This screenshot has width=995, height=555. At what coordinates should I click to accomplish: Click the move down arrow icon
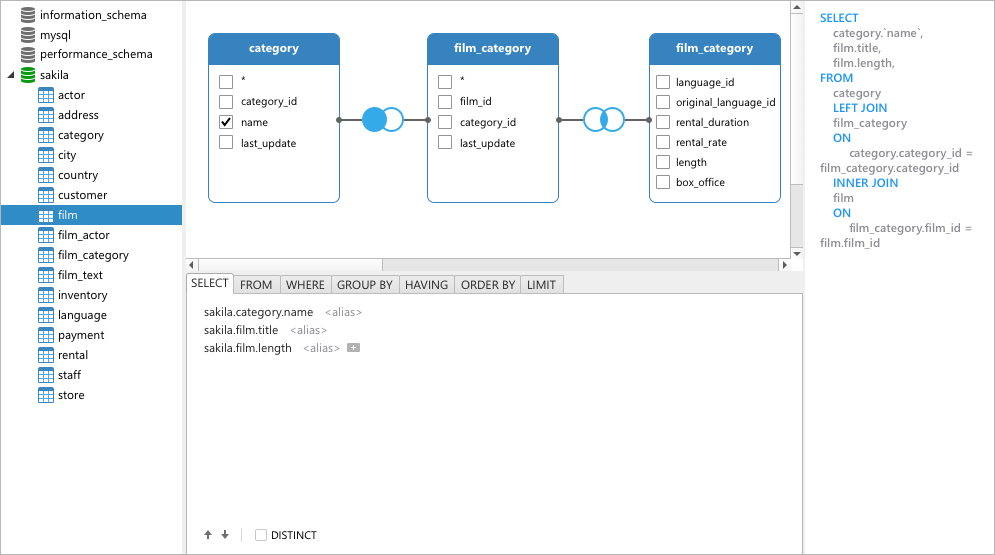click(x=225, y=535)
